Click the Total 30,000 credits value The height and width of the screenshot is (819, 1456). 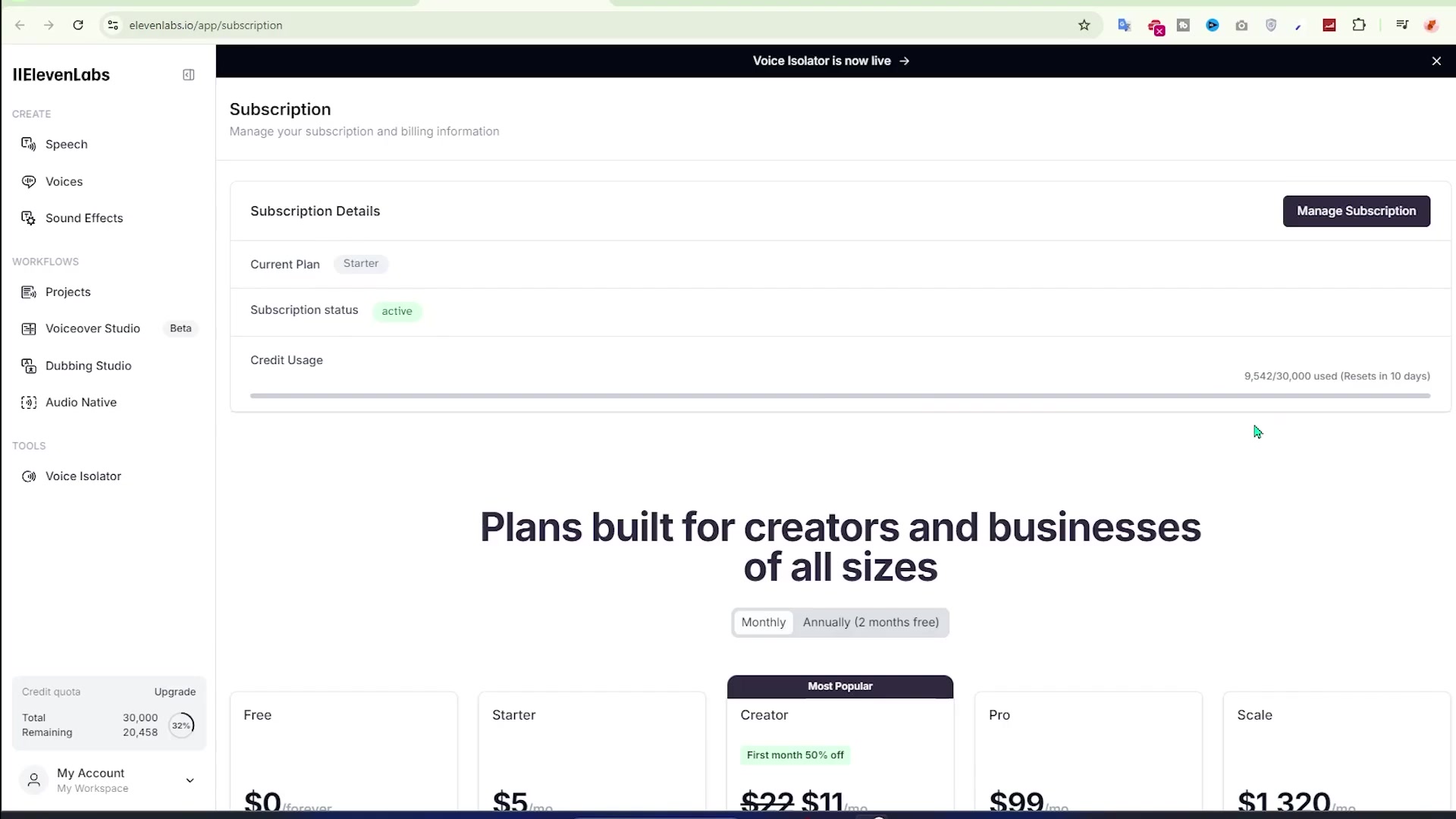(x=140, y=717)
